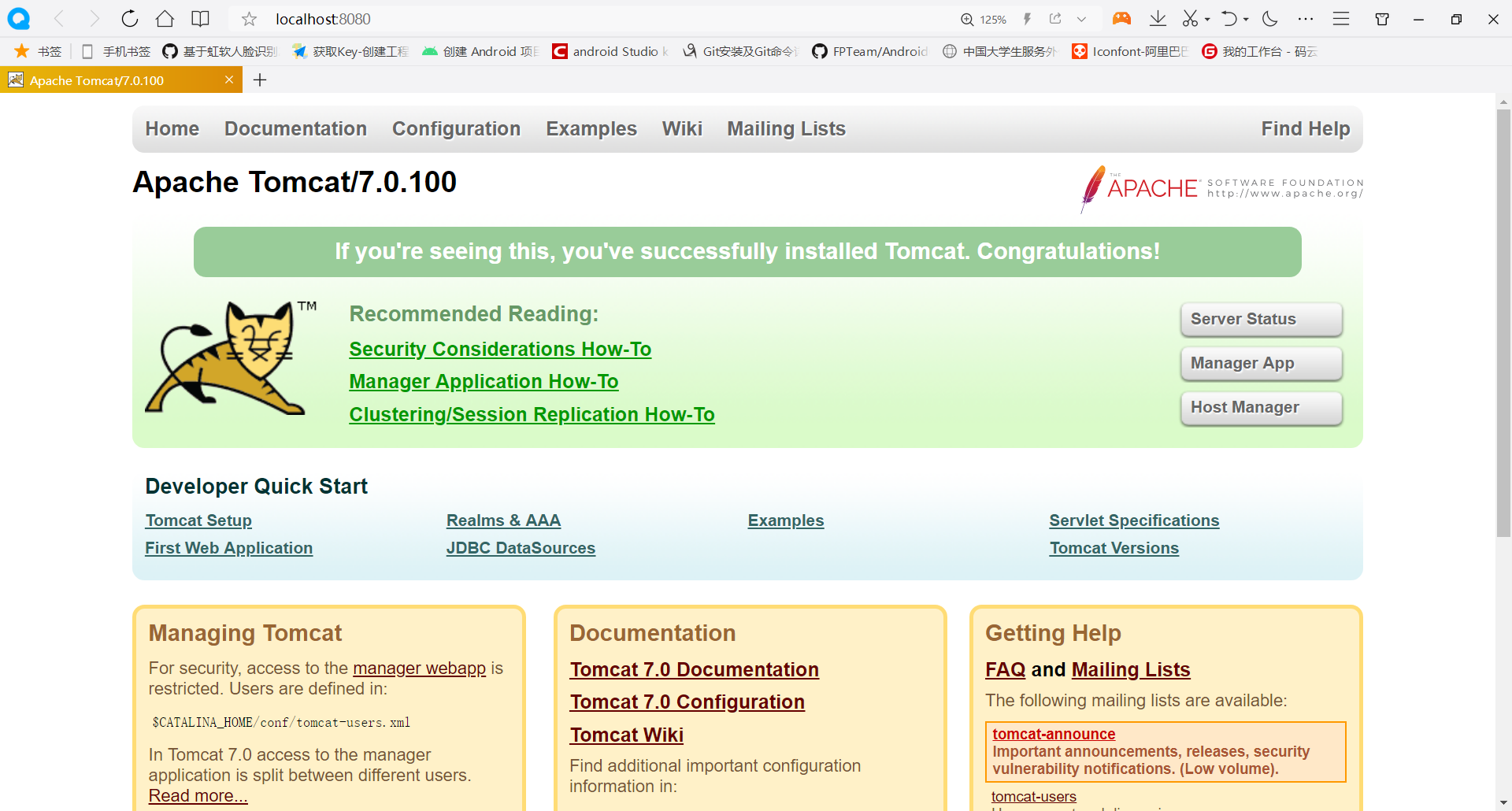The width and height of the screenshot is (1512, 811).
Task: Open the Tomcat Versions link
Action: point(1114,549)
